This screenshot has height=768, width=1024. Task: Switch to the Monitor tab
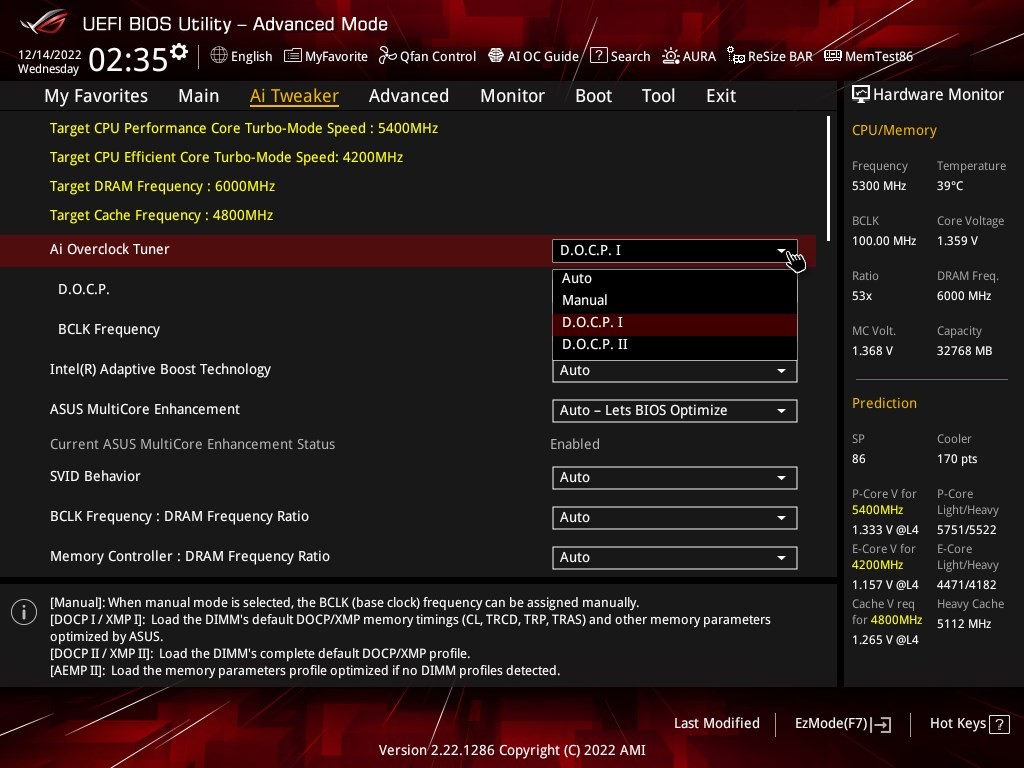[512, 95]
